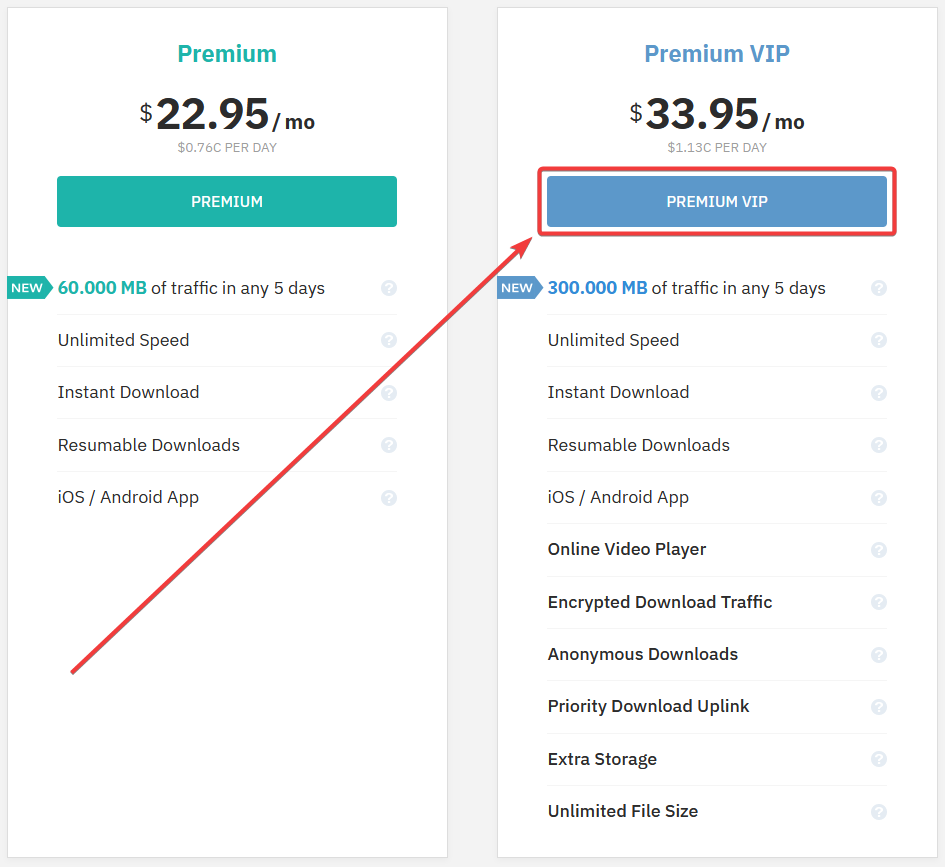Choose the blue PREMIUM VIP button
Image resolution: width=945 pixels, height=867 pixels.
pos(717,201)
